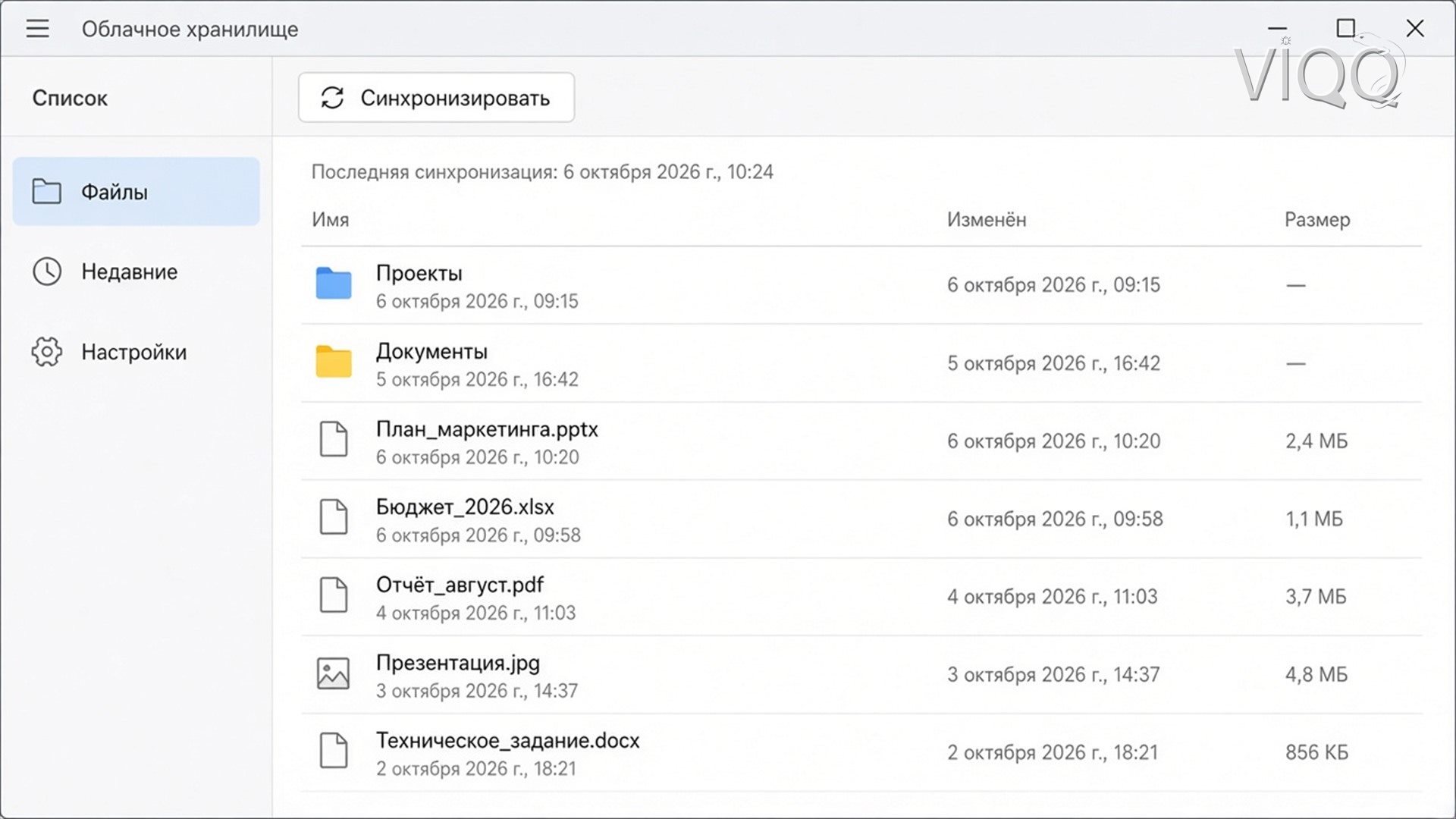1456x819 pixels.
Task: Click image icon of Презентация.jpg
Action: 334,673
